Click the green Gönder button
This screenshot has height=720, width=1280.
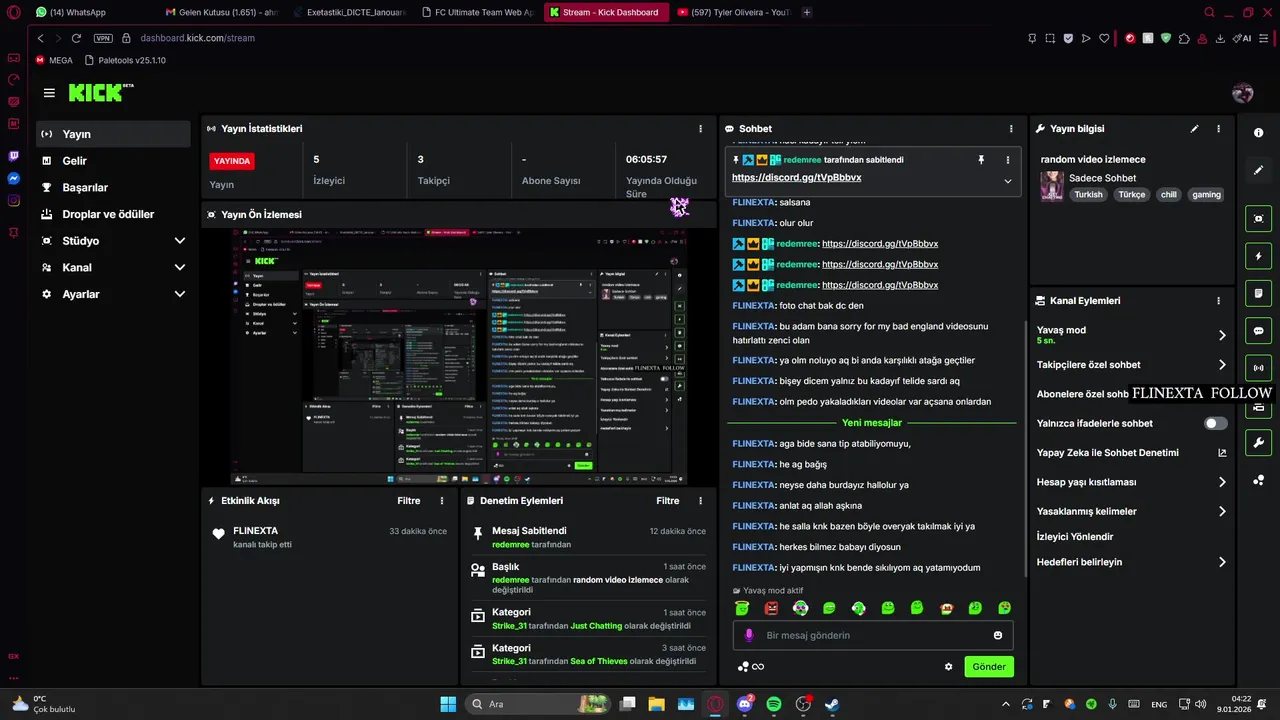[x=989, y=667]
